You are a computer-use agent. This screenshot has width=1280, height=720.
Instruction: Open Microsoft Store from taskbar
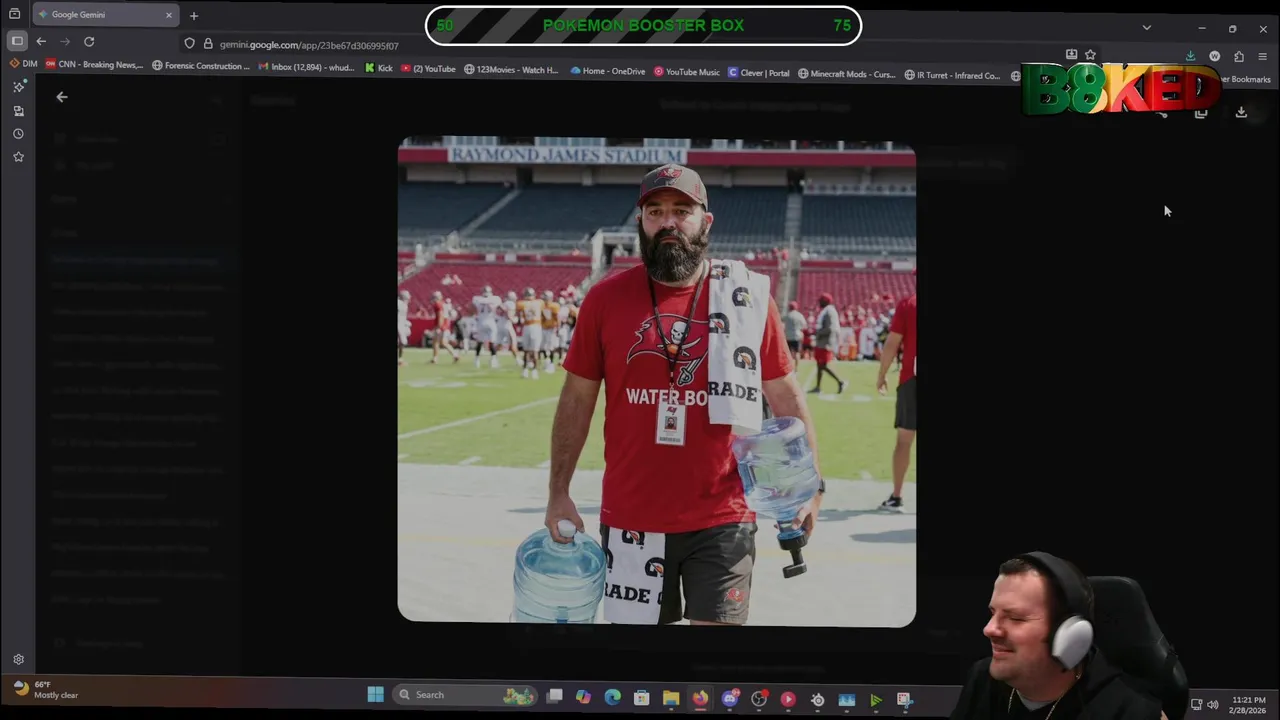pyautogui.click(x=641, y=698)
